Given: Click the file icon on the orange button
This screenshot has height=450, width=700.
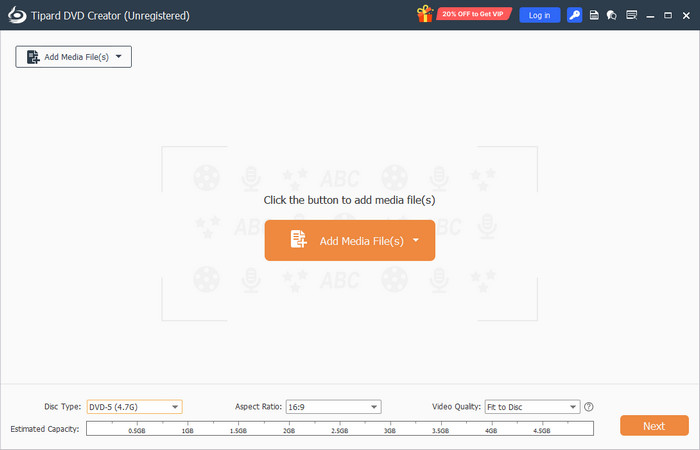Looking at the screenshot, I should point(298,240).
